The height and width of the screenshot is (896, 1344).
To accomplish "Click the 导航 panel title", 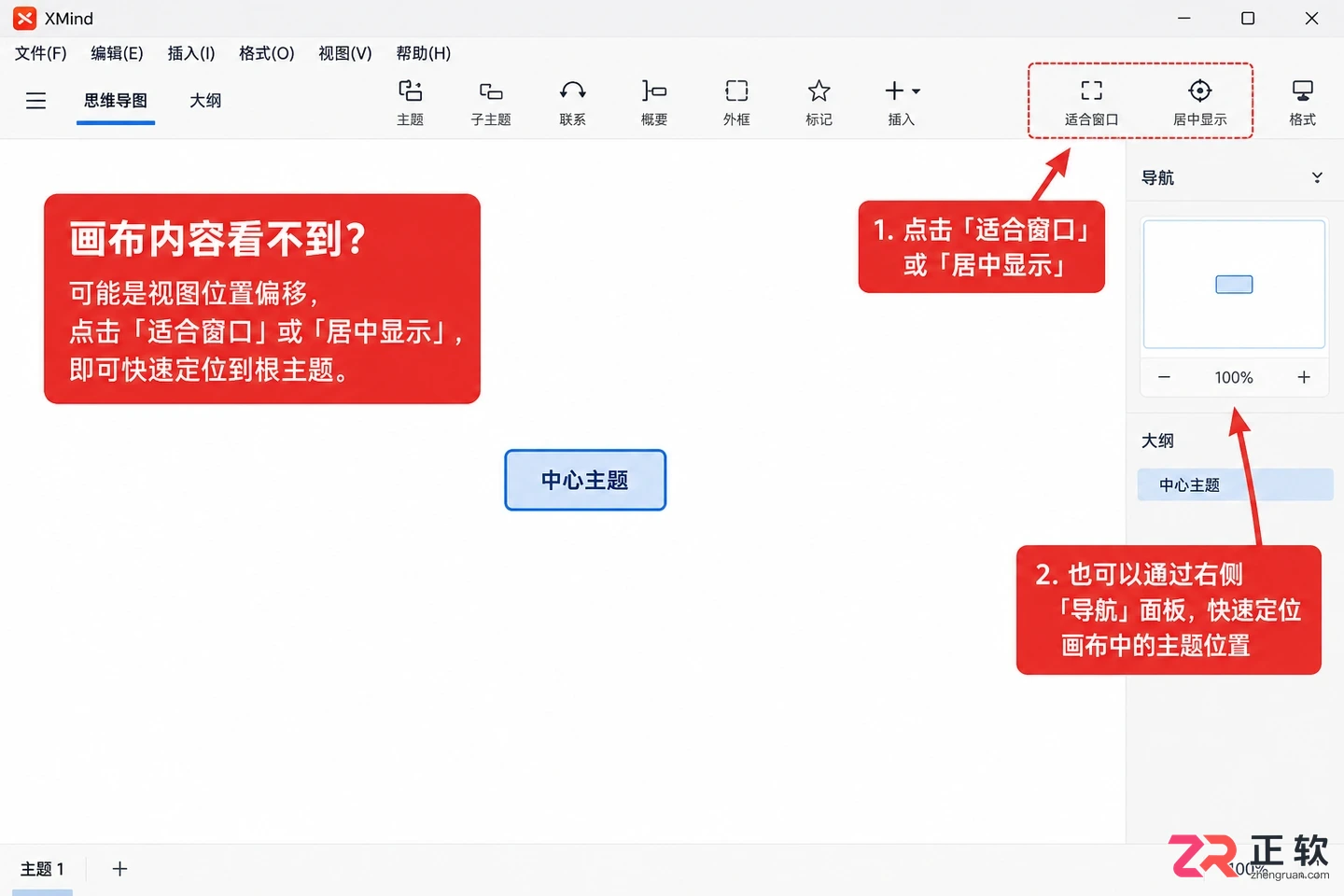I will point(1157,177).
